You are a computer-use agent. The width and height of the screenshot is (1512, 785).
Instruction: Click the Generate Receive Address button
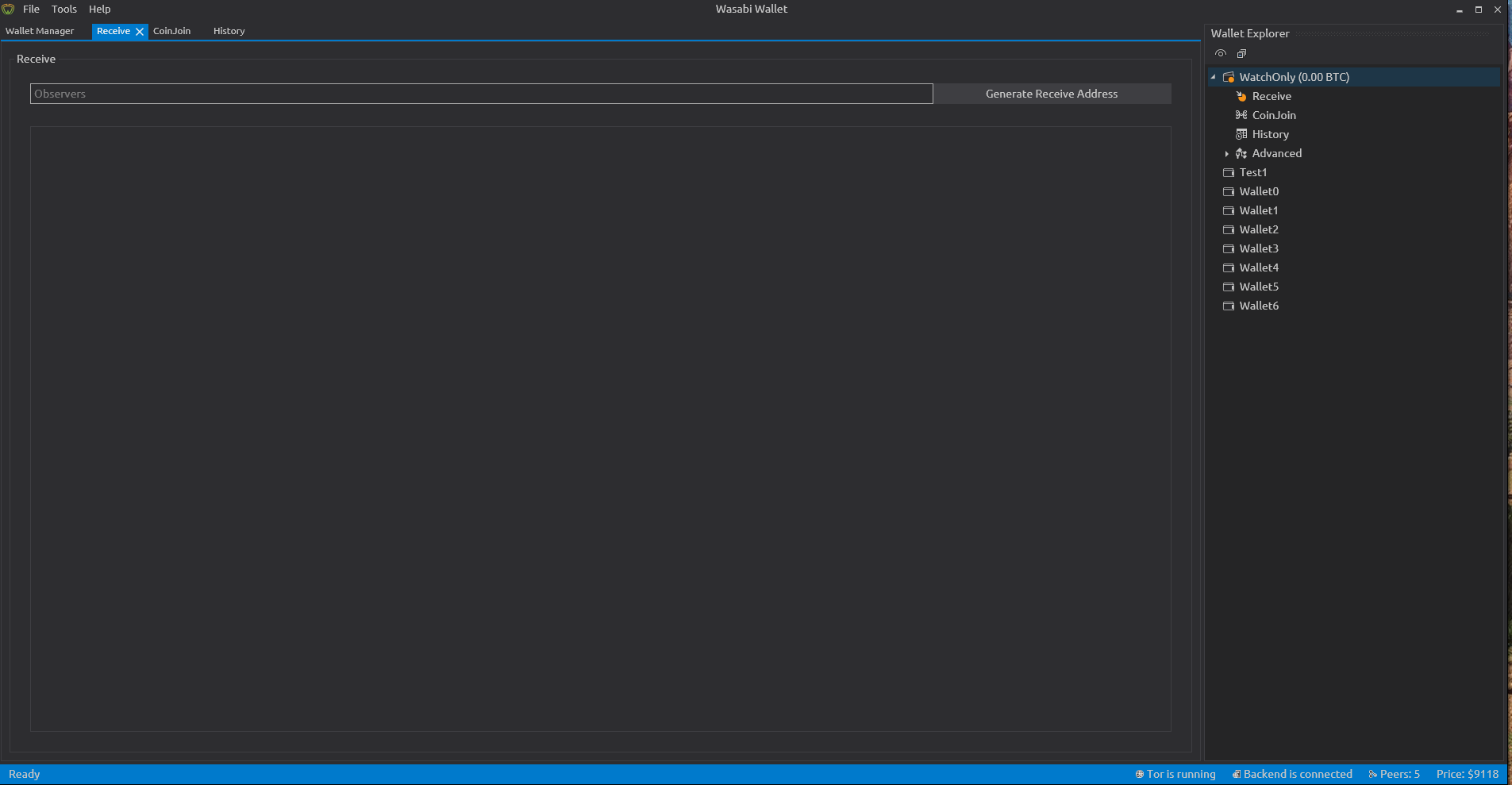click(1052, 94)
